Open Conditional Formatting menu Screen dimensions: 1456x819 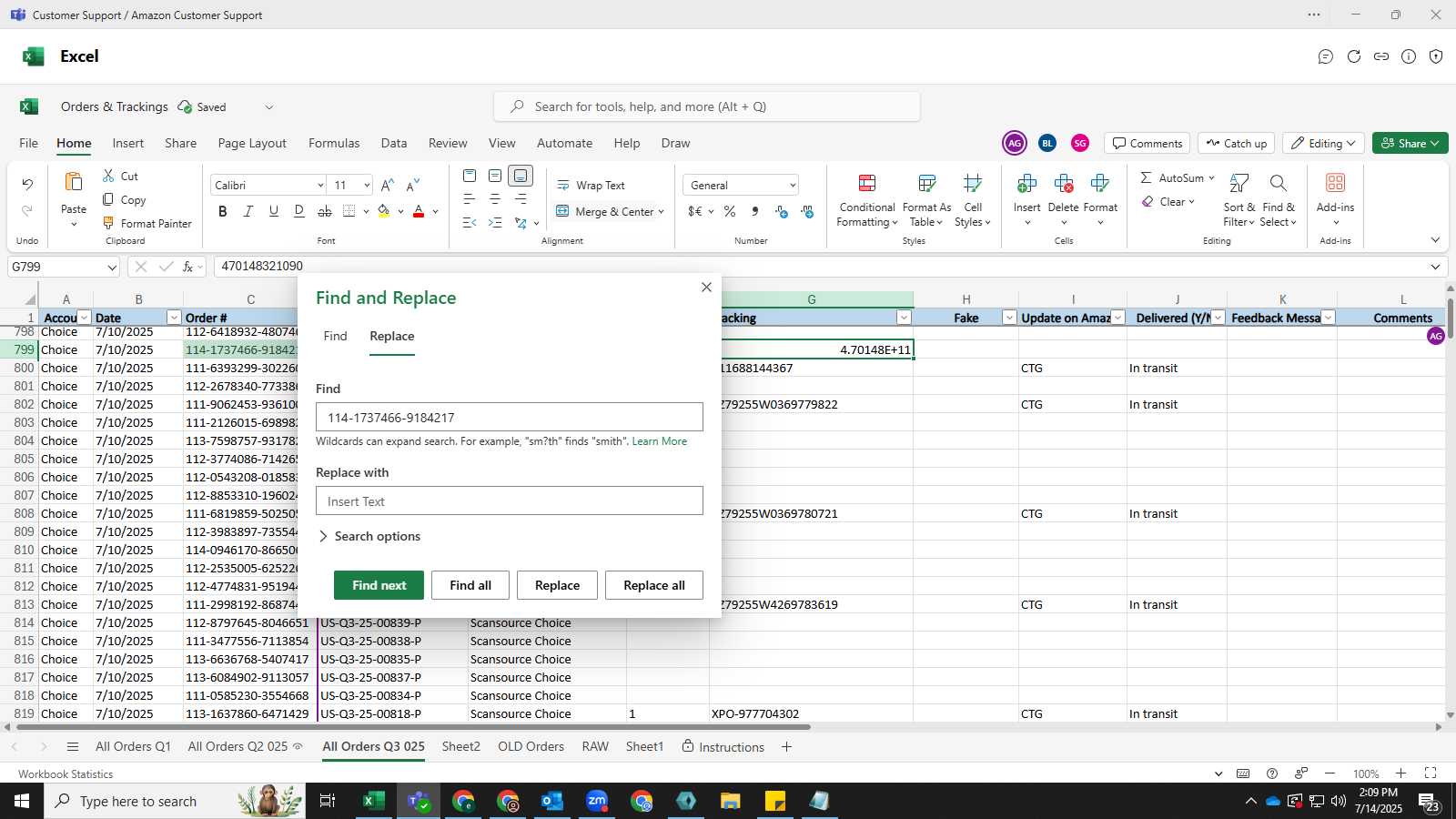pos(867,200)
